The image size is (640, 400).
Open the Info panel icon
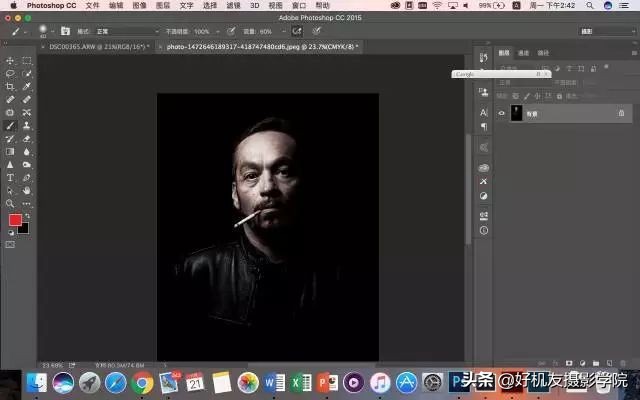pos(484,231)
